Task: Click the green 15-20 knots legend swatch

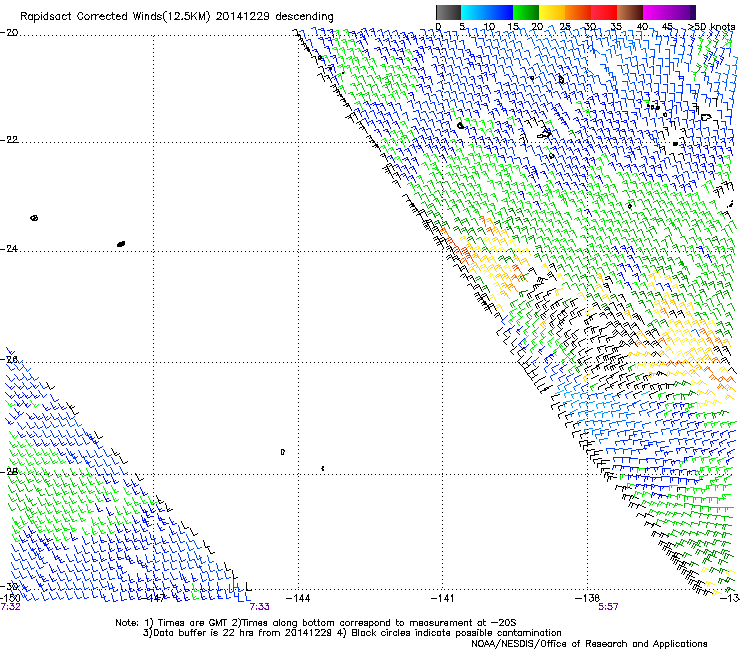Action: pyautogui.click(x=526, y=12)
